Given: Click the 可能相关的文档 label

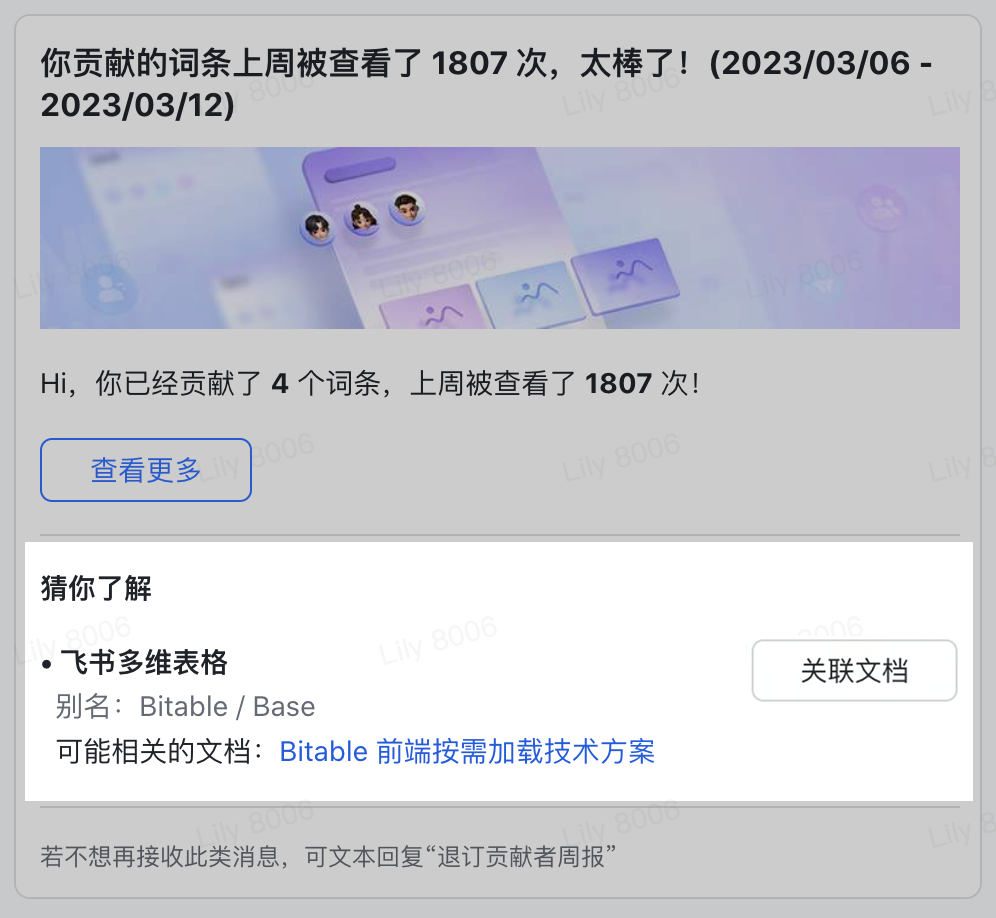Looking at the screenshot, I should (x=159, y=752).
